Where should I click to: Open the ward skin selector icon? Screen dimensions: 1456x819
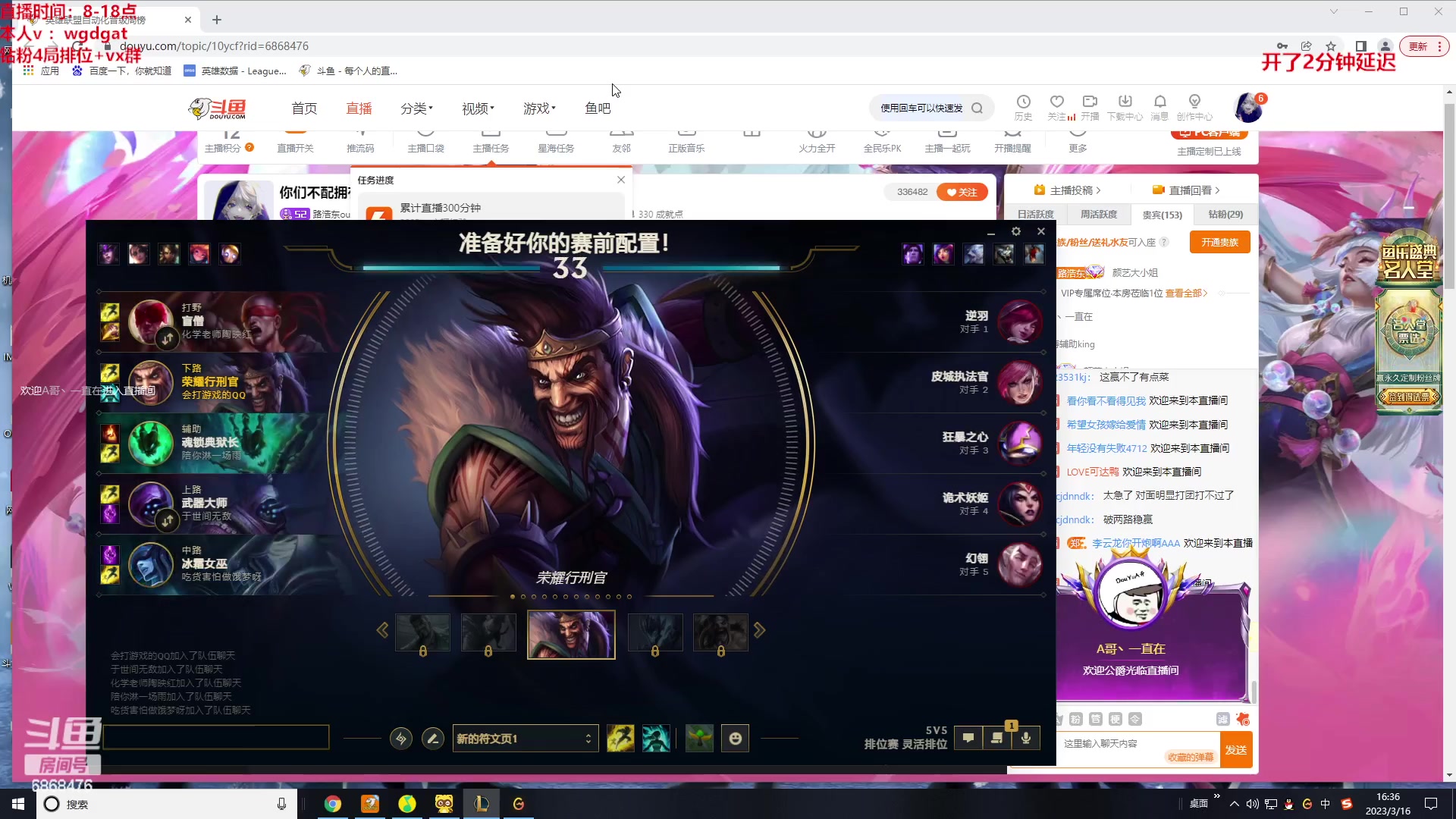pos(699,738)
